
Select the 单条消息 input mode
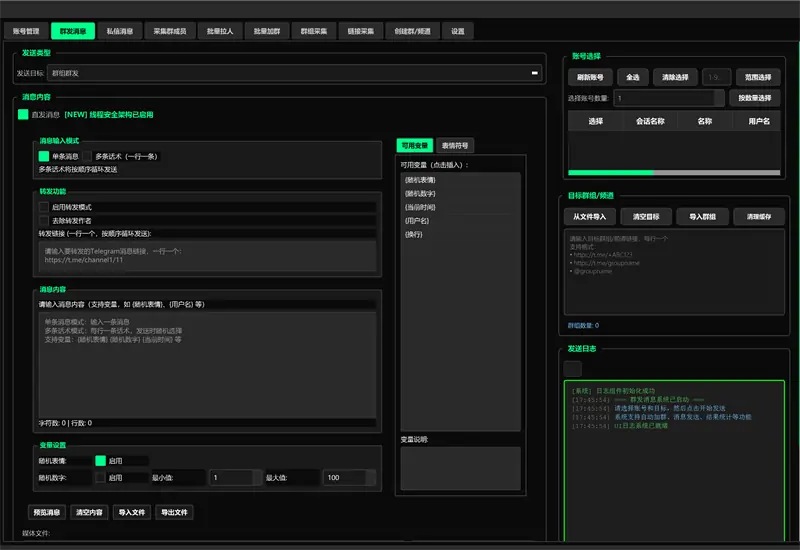pyautogui.click(x=44, y=156)
